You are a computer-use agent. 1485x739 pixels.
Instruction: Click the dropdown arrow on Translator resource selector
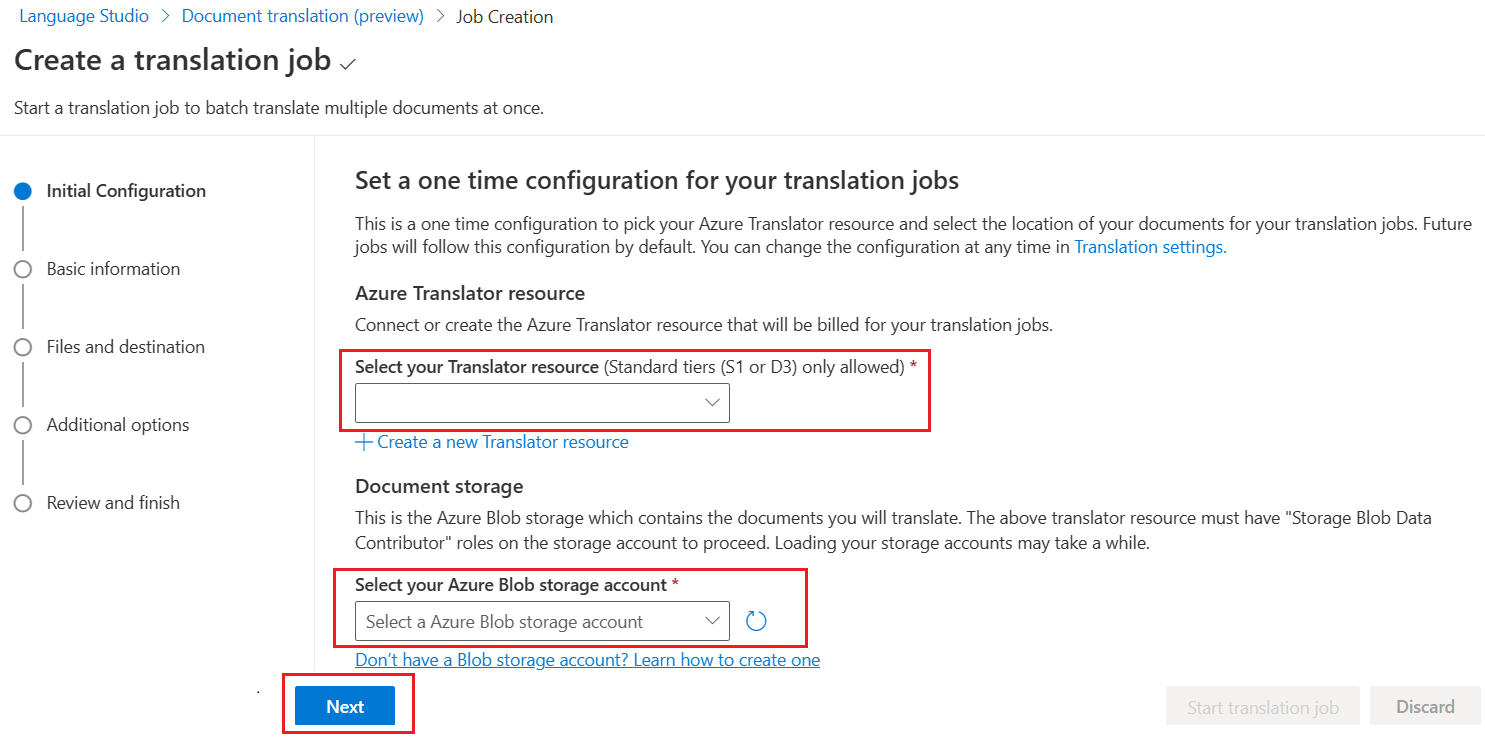click(x=711, y=402)
